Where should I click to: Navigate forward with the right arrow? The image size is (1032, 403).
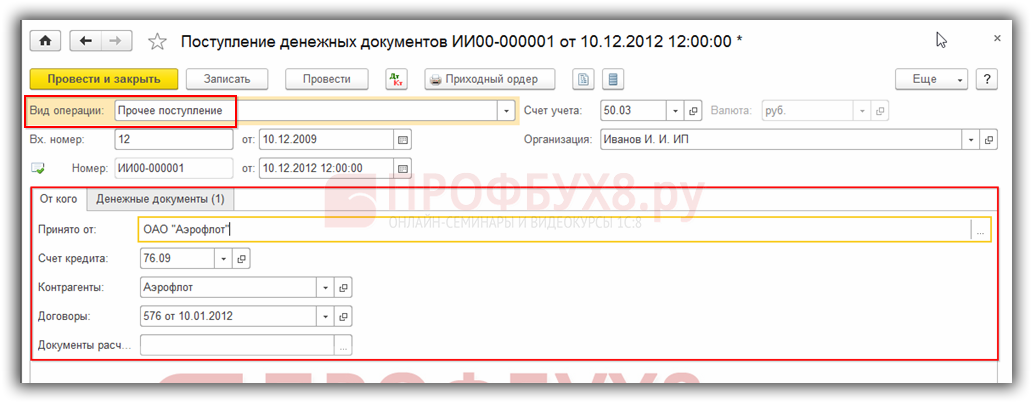tap(116, 41)
